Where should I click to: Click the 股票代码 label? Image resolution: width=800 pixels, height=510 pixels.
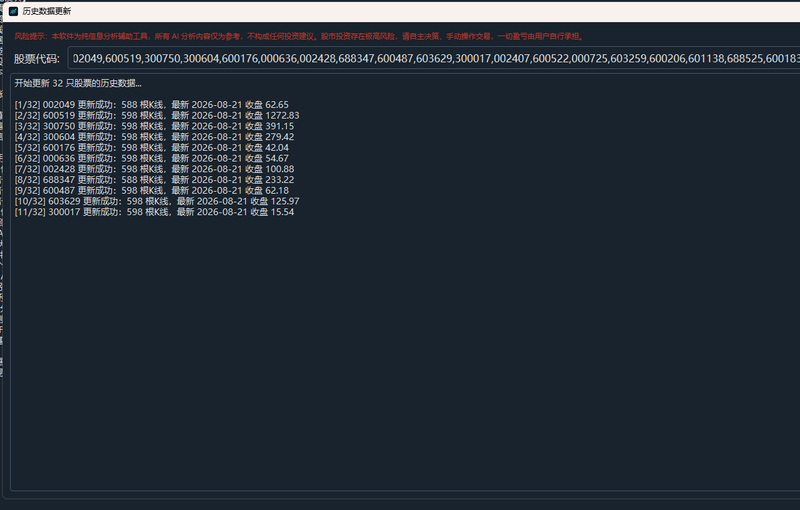point(37,59)
